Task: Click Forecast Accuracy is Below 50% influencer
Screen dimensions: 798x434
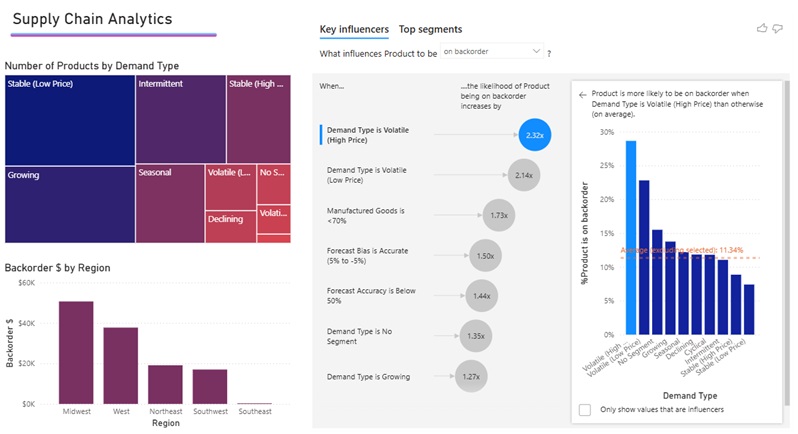Action: tap(367, 296)
